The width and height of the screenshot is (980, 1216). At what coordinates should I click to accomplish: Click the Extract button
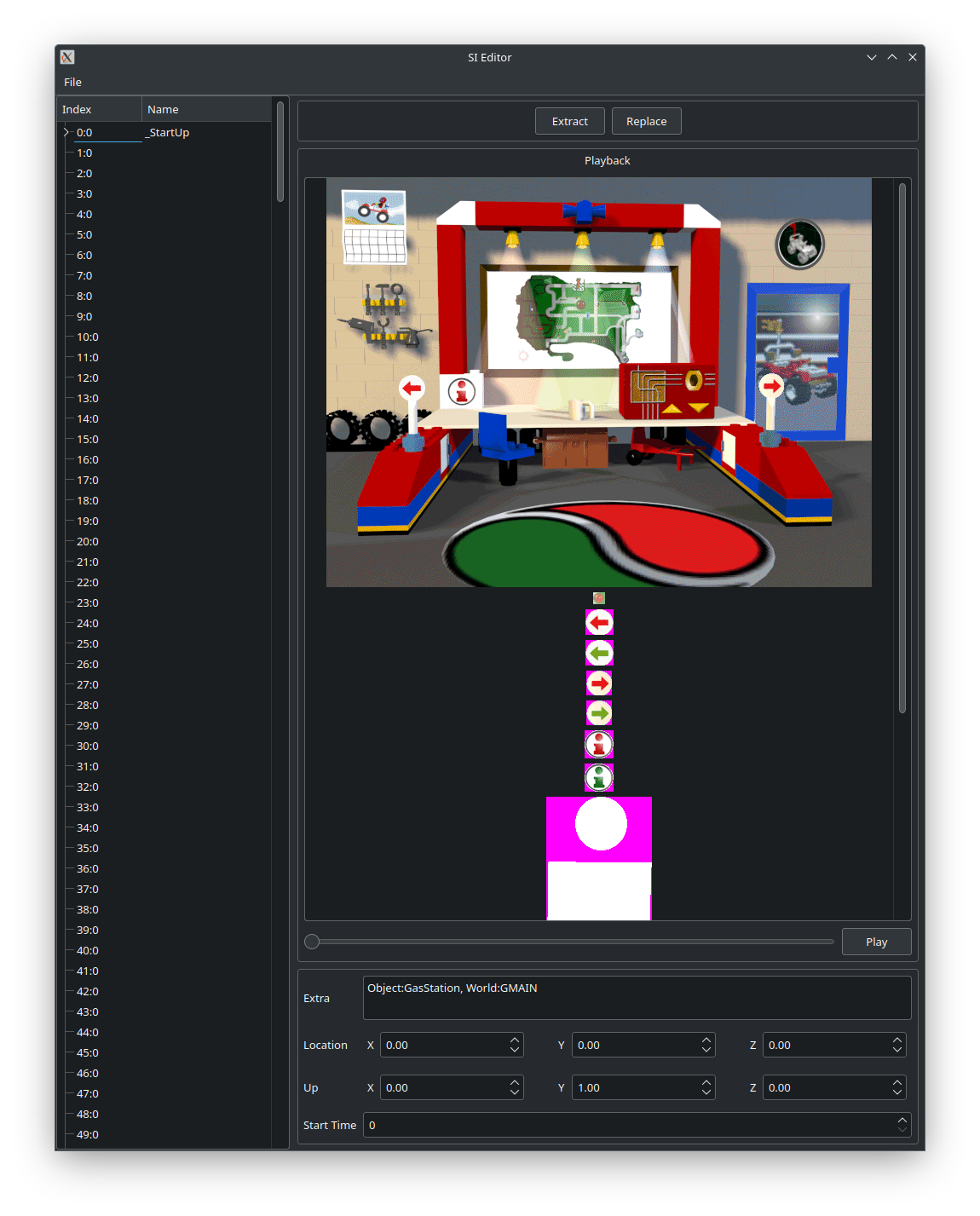570,121
